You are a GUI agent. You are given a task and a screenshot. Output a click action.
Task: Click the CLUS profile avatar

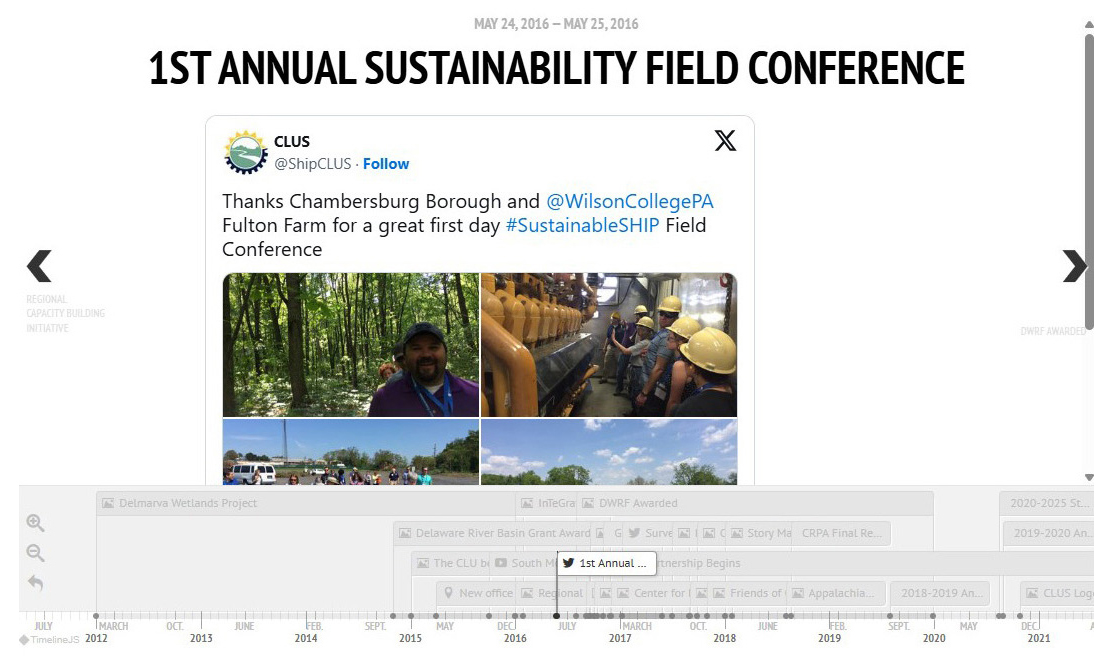coord(245,152)
